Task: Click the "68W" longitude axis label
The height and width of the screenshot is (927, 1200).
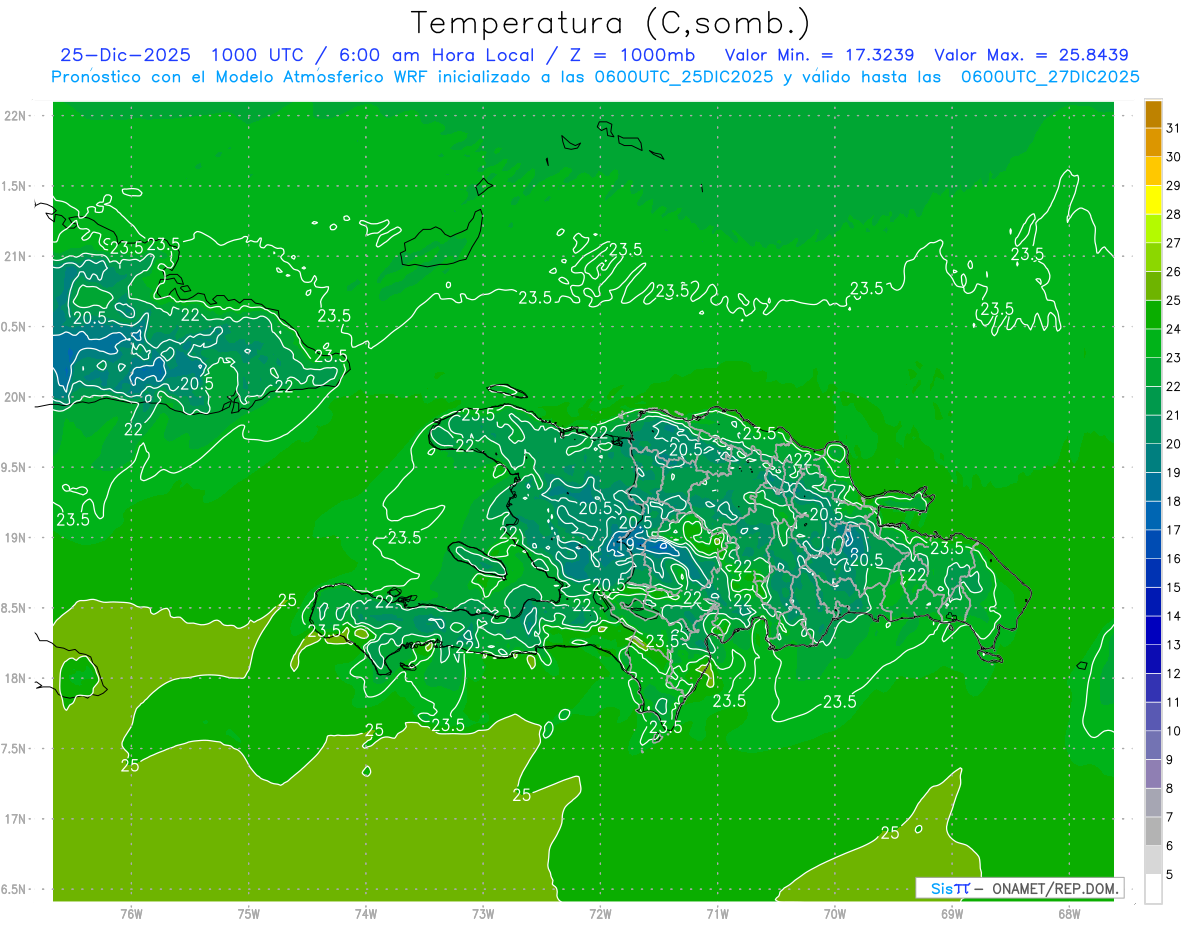Action: pos(1068,913)
